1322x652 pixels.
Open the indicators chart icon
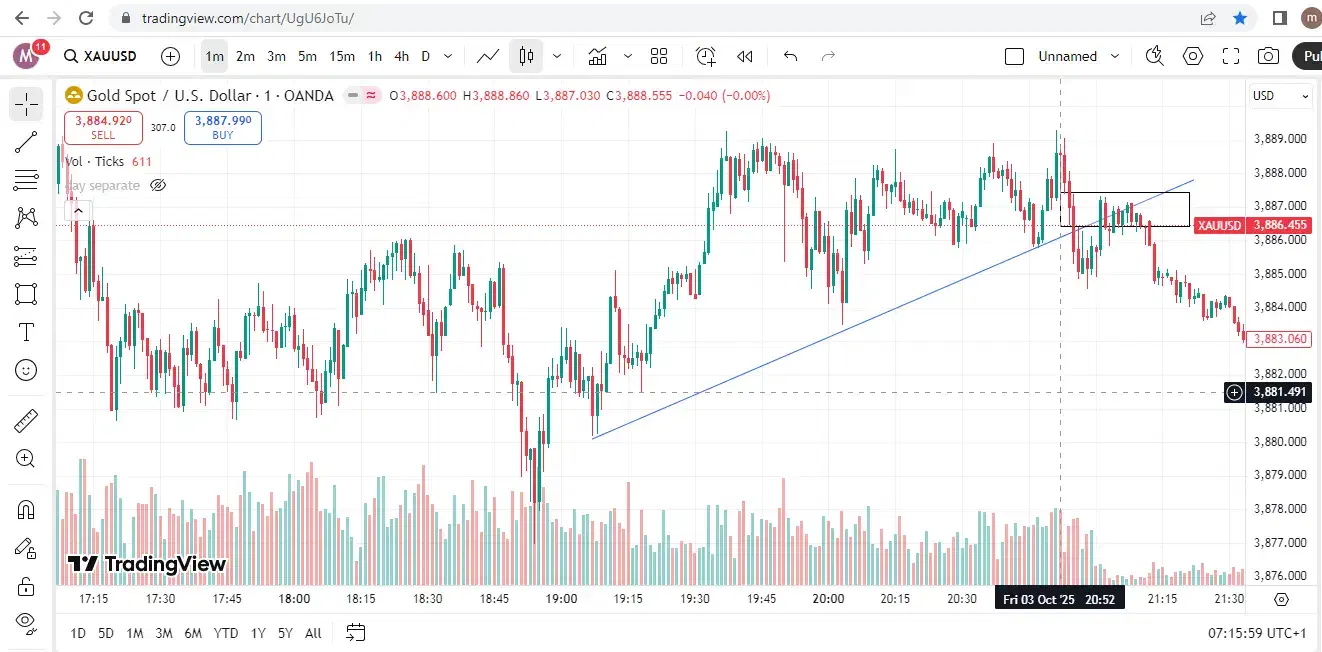pyautogui.click(x=598, y=56)
